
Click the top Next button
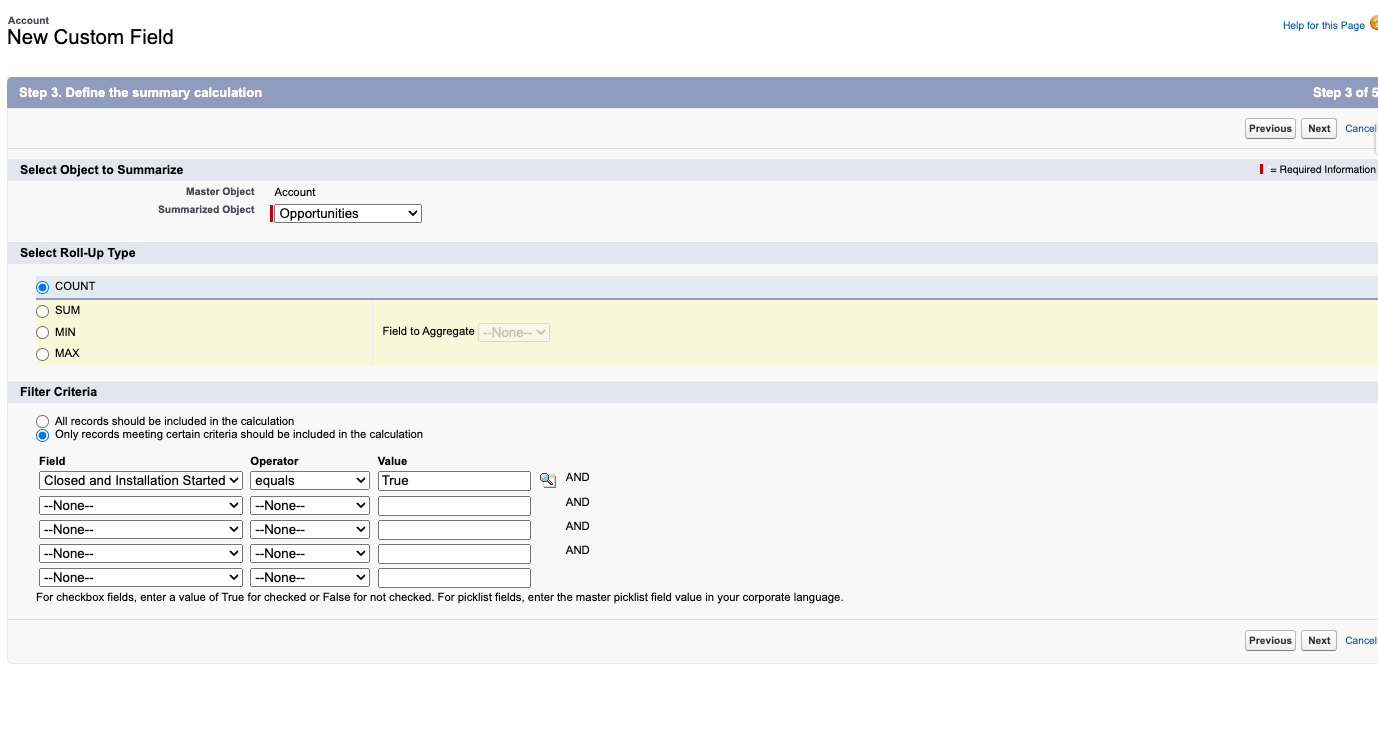click(1319, 128)
